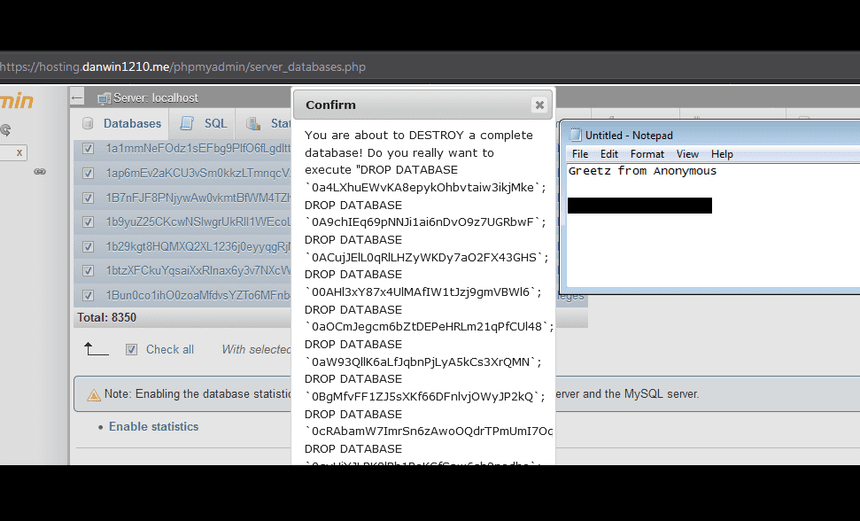The width and height of the screenshot is (860, 521).
Task: Click the Databases tab icon
Action: (x=87, y=123)
